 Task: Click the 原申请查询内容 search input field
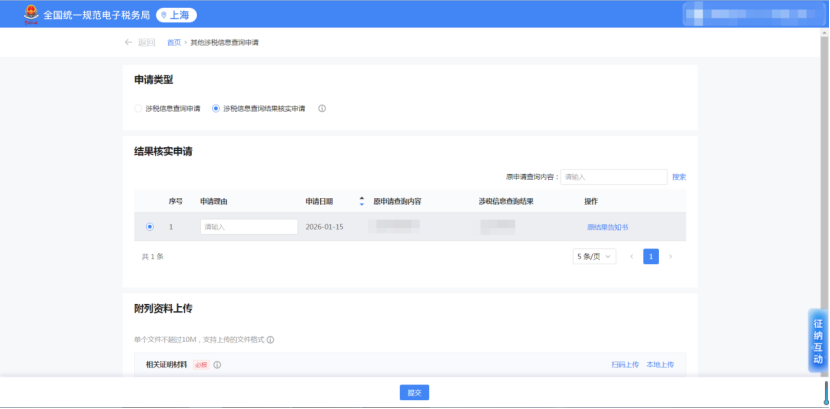(x=613, y=177)
